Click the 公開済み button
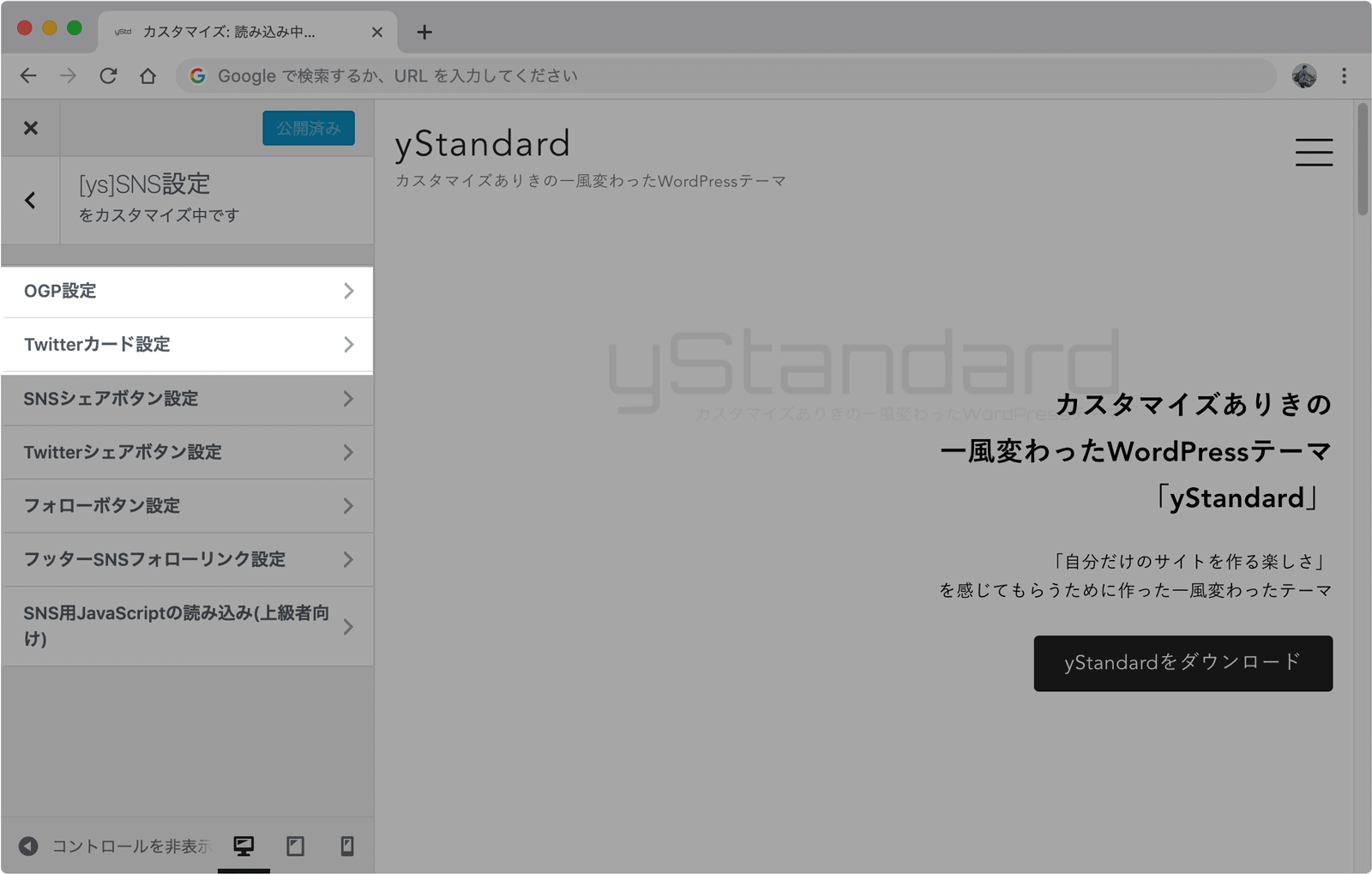 [x=309, y=128]
